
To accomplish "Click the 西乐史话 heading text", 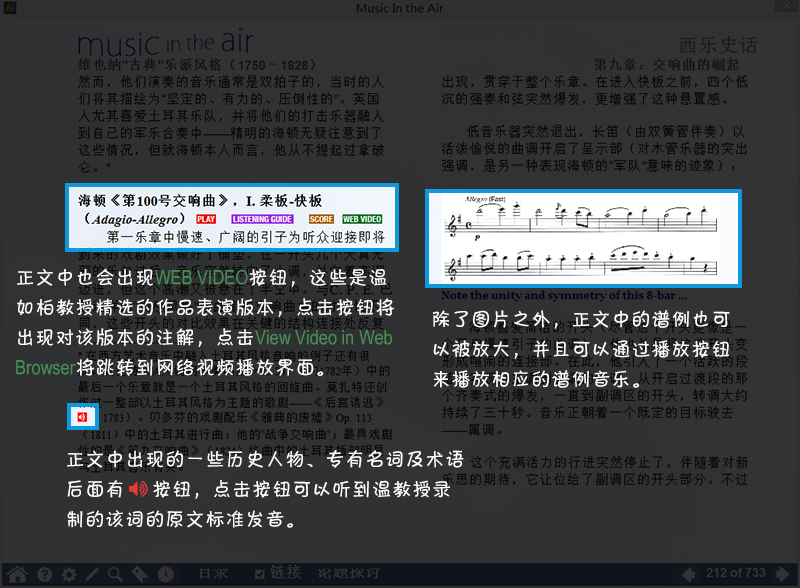I will click(x=718, y=45).
